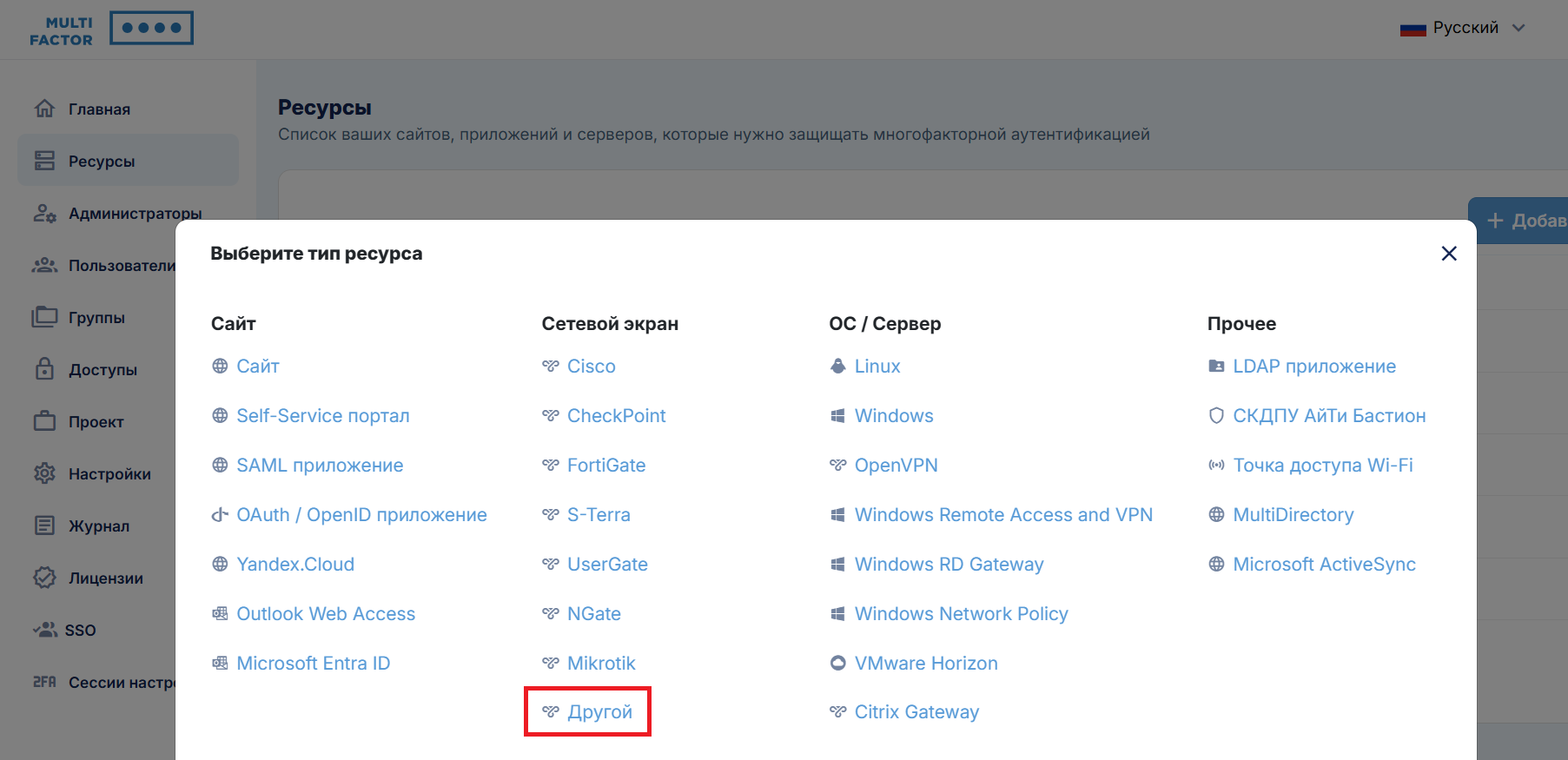This screenshot has height=760, width=1568.
Task: Click the circle icon beside VMware Horizon
Action: pos(837,664)
